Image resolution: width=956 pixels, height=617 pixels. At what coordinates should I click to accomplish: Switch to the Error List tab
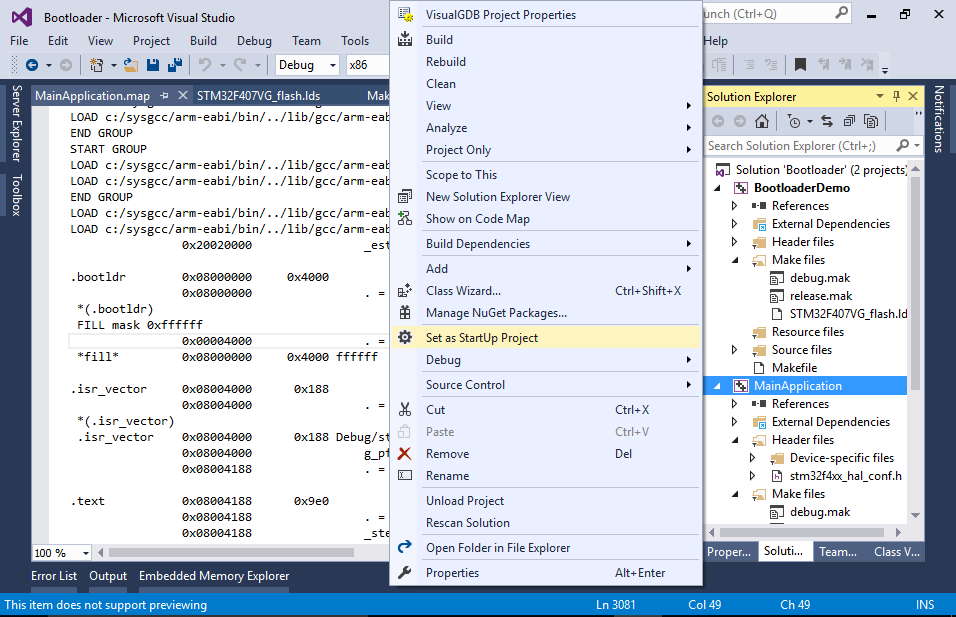tap(54, 576)
